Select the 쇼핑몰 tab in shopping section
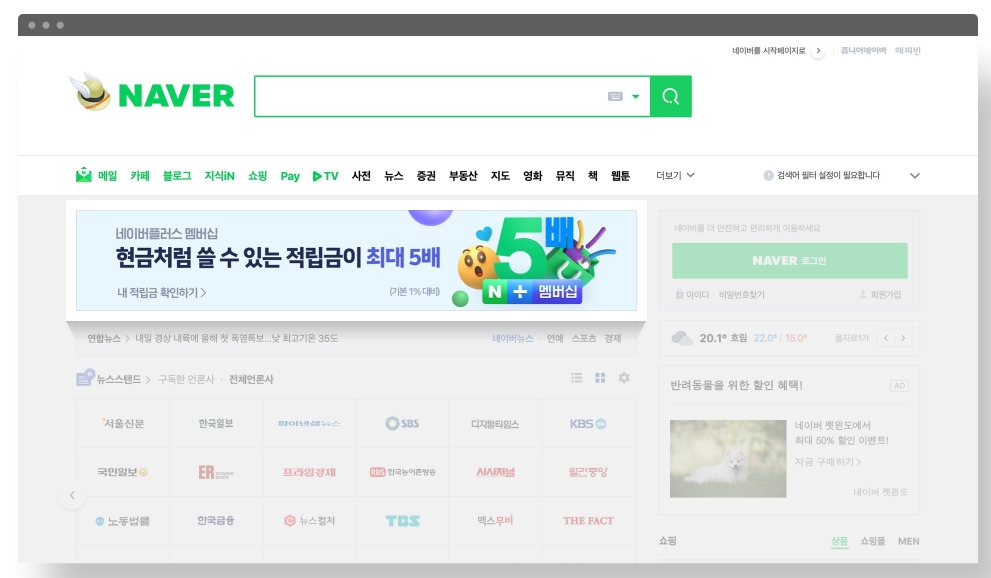This screenshot has width=991, height=578. tap(872, 541)
